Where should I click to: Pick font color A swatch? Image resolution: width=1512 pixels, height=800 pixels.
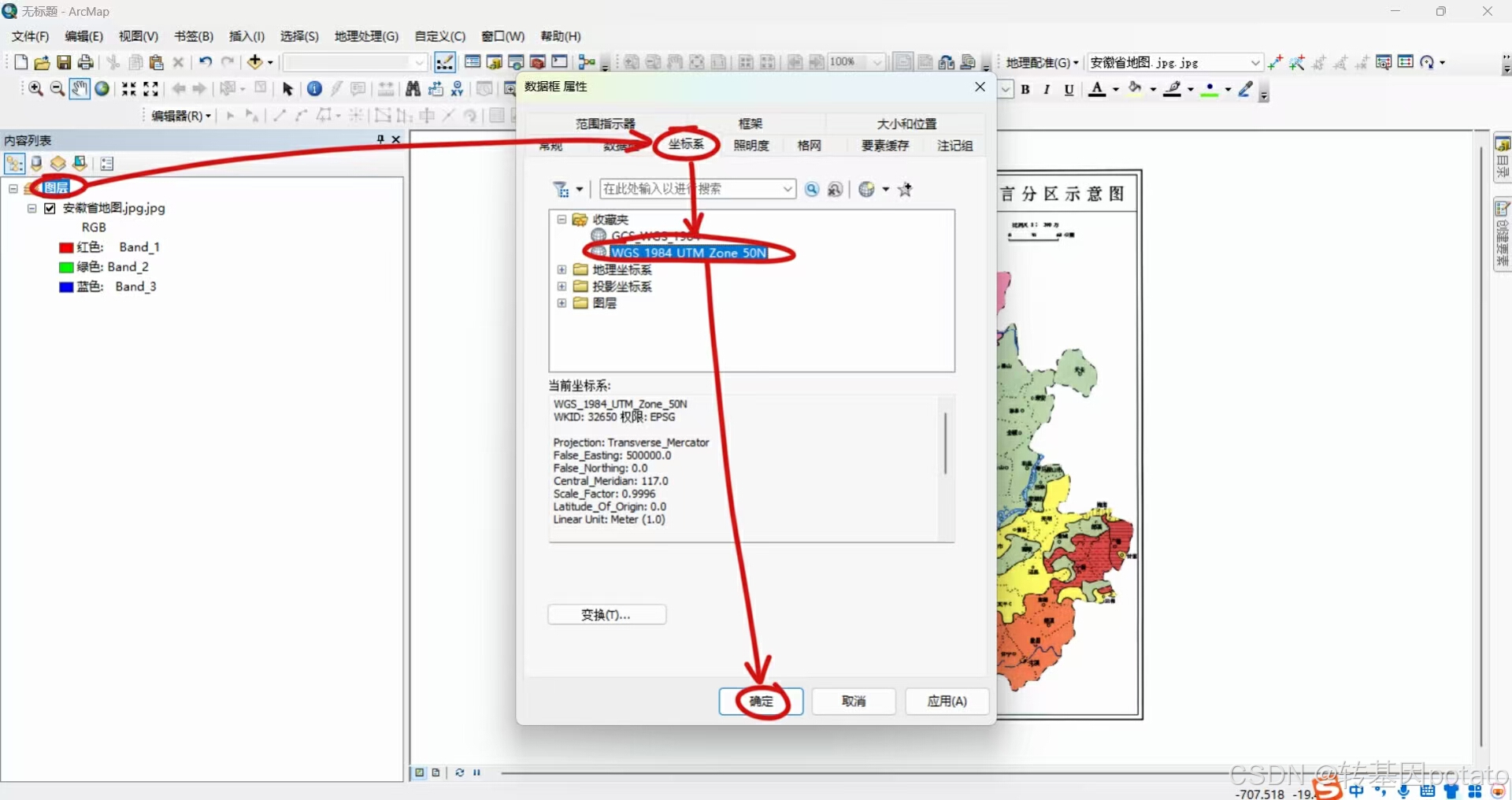[1097, 90]
